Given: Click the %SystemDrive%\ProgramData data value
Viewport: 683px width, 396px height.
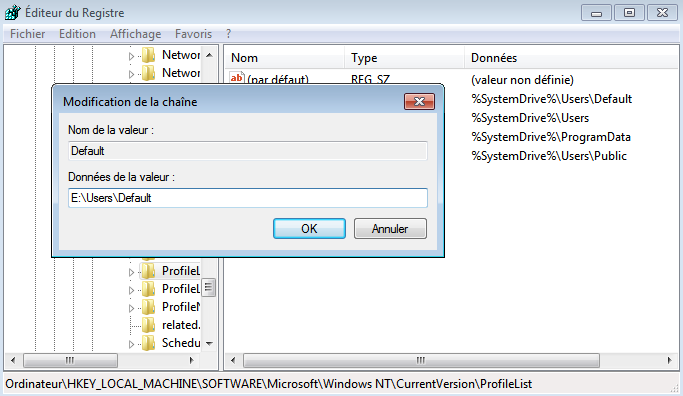Looking at the screenshot, I should [551, 137].
